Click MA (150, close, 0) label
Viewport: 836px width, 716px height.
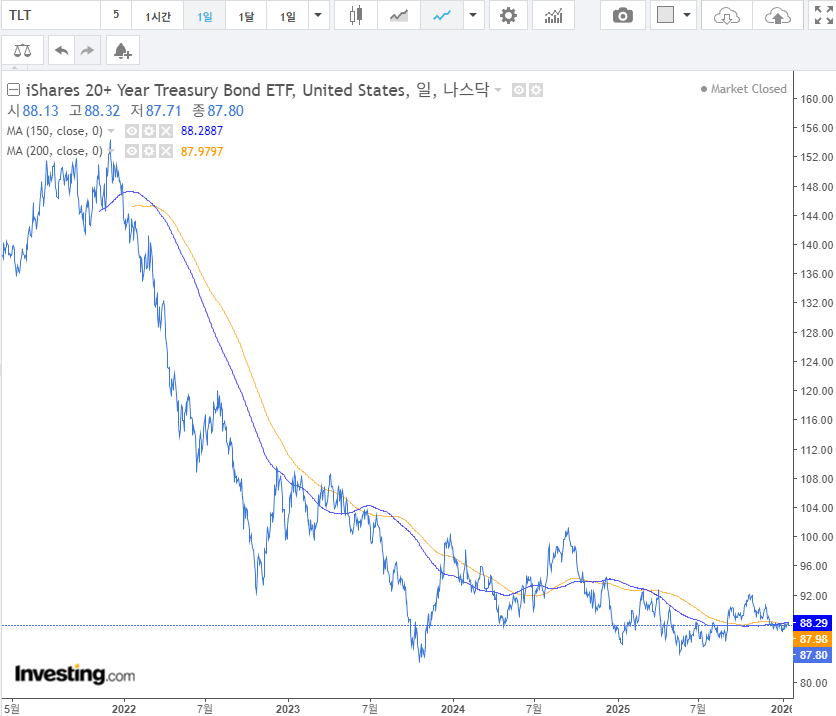coord(54,131)
